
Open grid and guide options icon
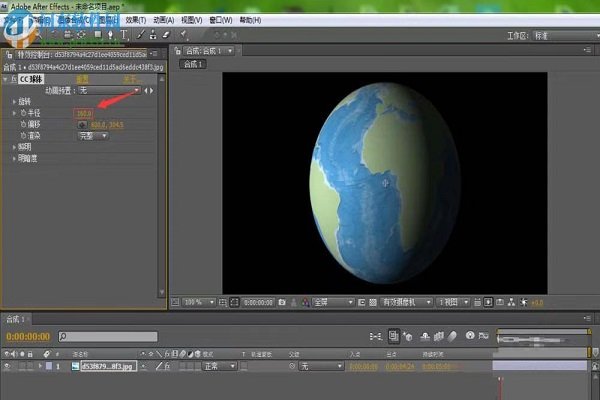pos(223,302)
